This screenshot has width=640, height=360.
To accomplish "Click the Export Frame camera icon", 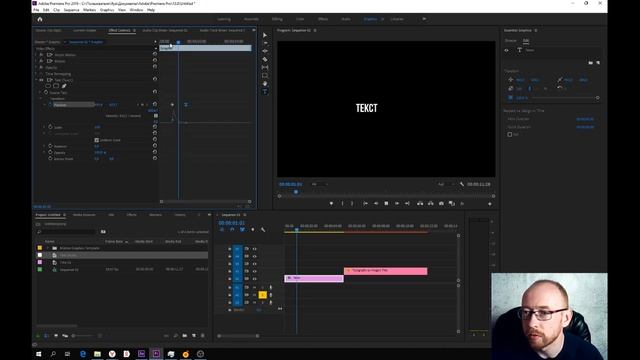I will click(441, 203).
